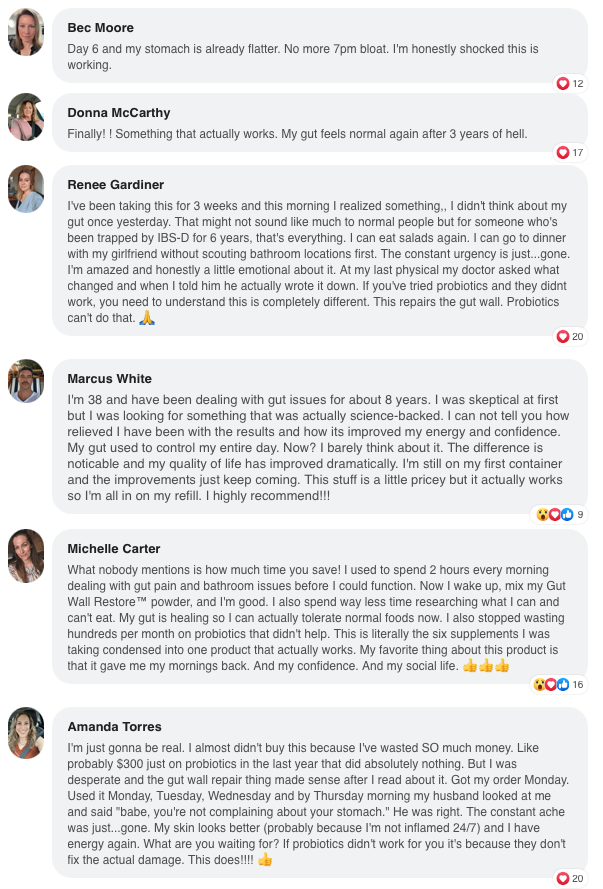603x889 pixels.
Task: Visit Donna McCarthy's profile via her name
Action: tap(118, 113)
